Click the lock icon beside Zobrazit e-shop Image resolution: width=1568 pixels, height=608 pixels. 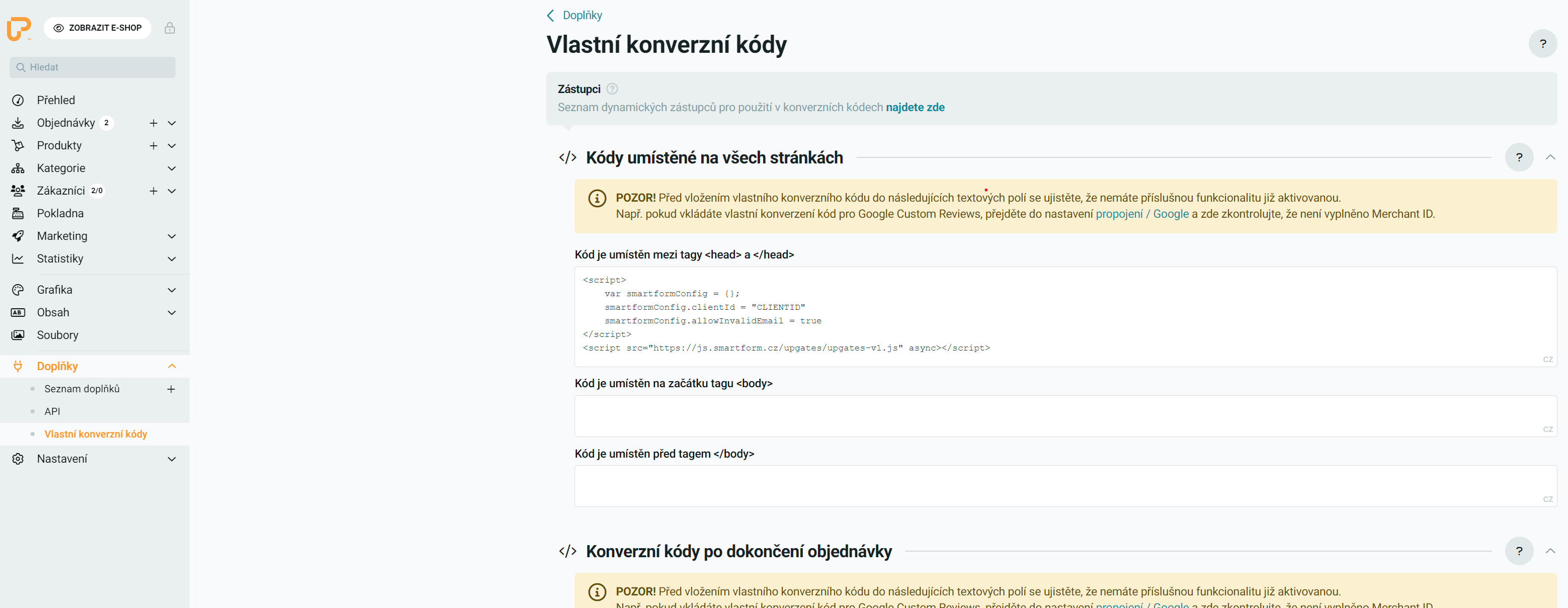[x=170, y=28]
